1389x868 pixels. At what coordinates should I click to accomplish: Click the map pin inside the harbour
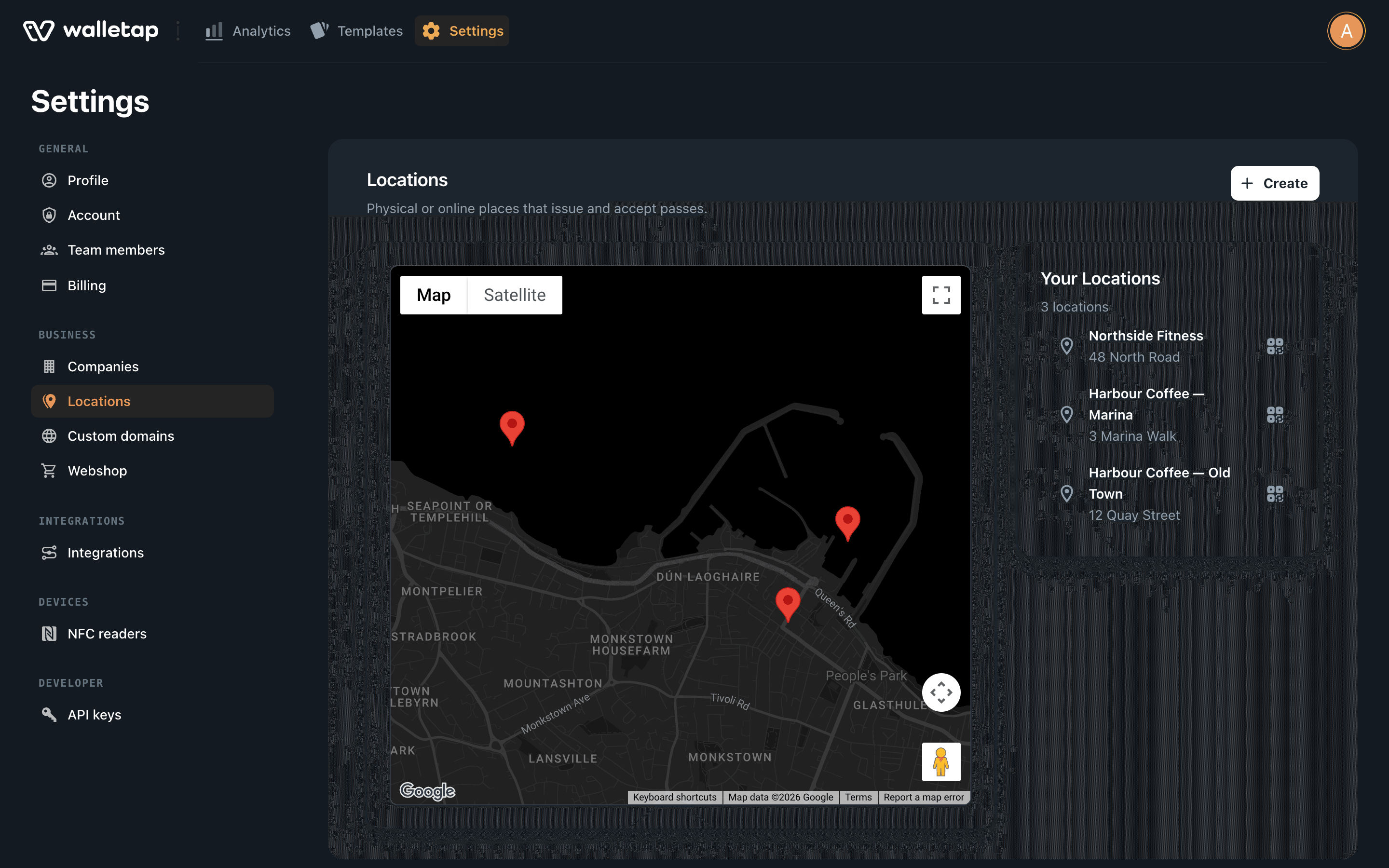point(848,524)
